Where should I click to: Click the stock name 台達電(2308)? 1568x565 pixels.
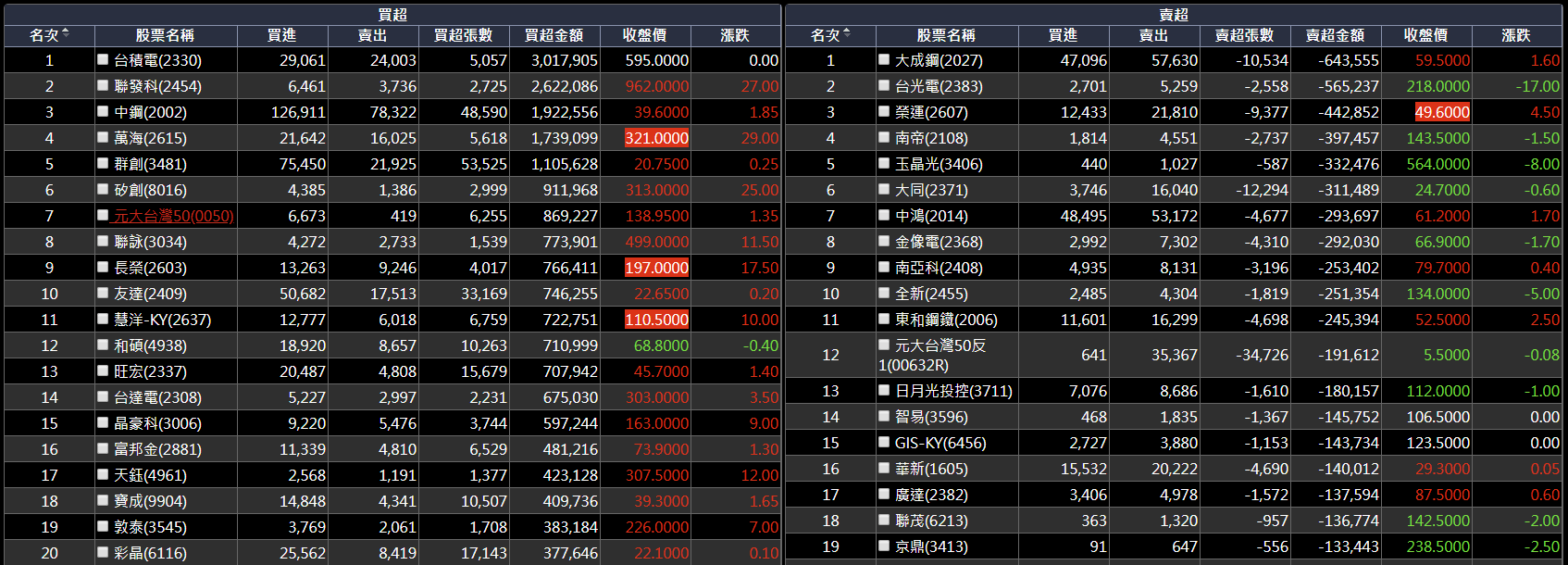point(157,397)
